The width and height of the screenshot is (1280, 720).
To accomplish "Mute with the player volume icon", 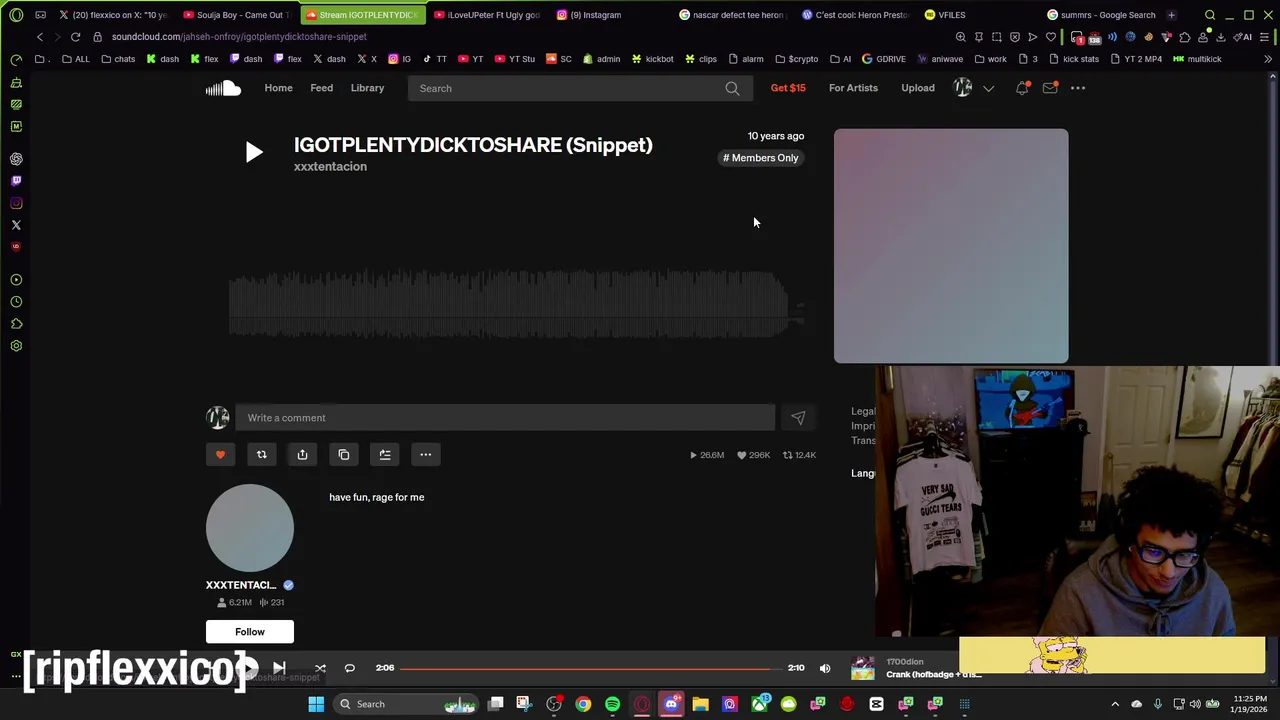I will pyautogui.click(x=825, y=668).
